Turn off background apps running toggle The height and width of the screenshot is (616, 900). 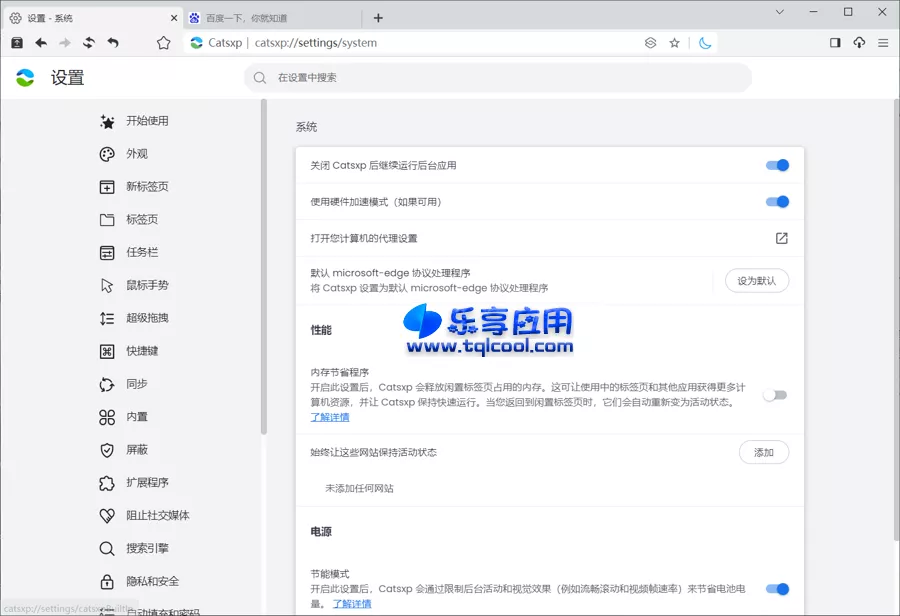(x=777, y=164)
